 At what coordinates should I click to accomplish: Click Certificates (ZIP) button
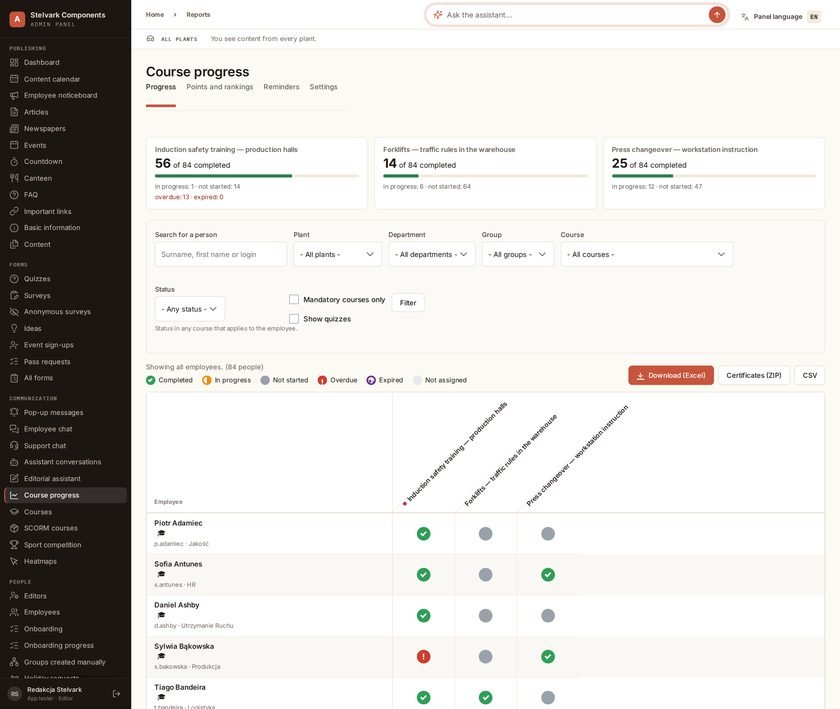753,375
